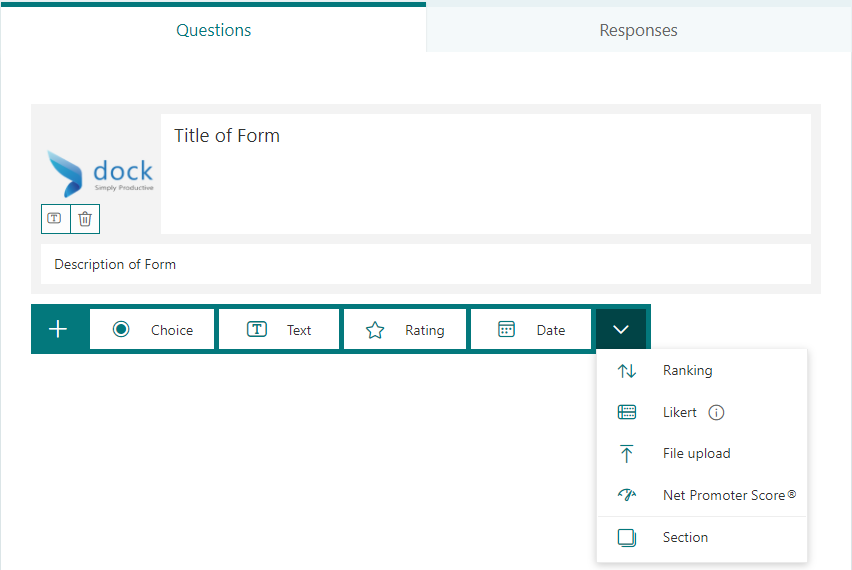The width and height of the screenshot is (852, 570).
Task: Click the File upload arrow icon
Action: (627, 454)
